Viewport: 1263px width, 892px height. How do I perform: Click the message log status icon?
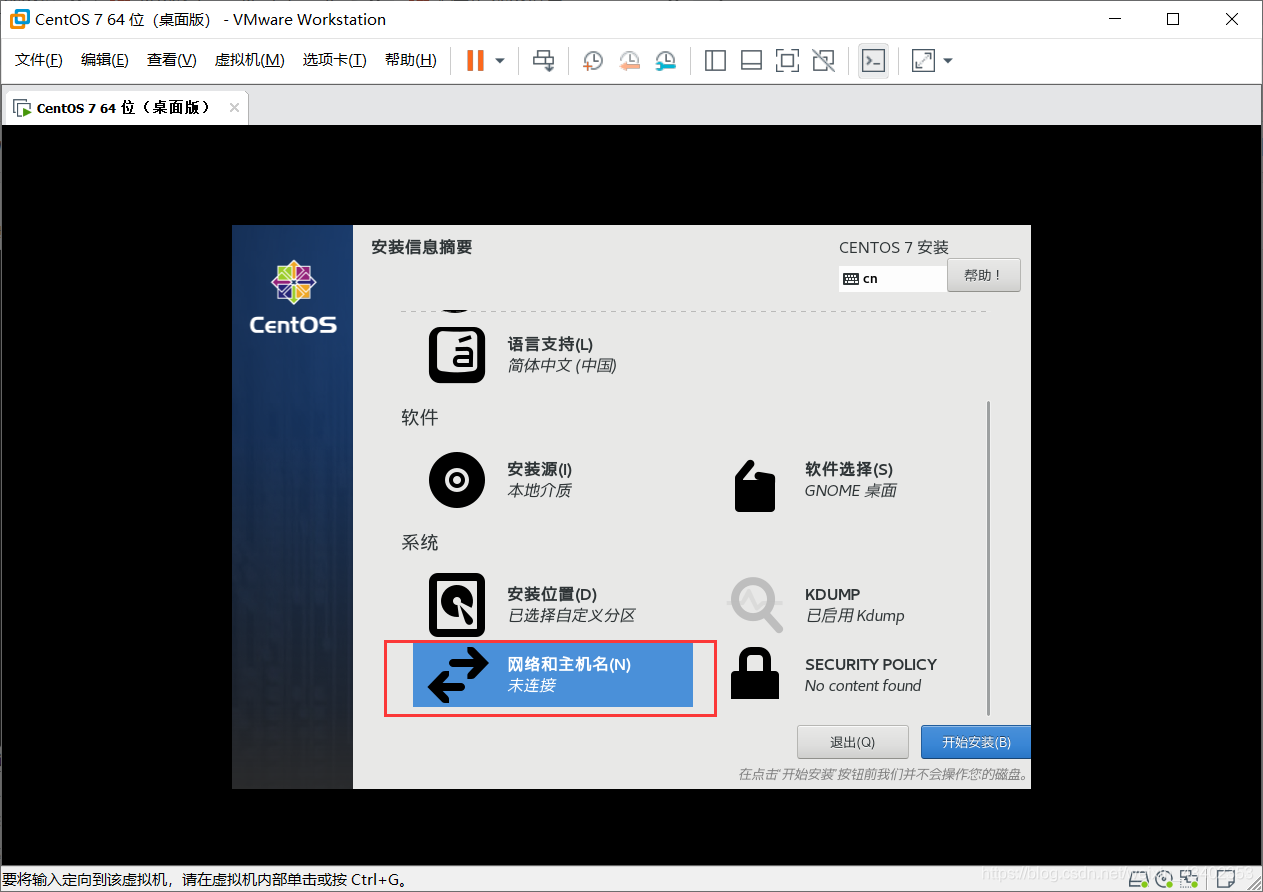point(1226,879)
